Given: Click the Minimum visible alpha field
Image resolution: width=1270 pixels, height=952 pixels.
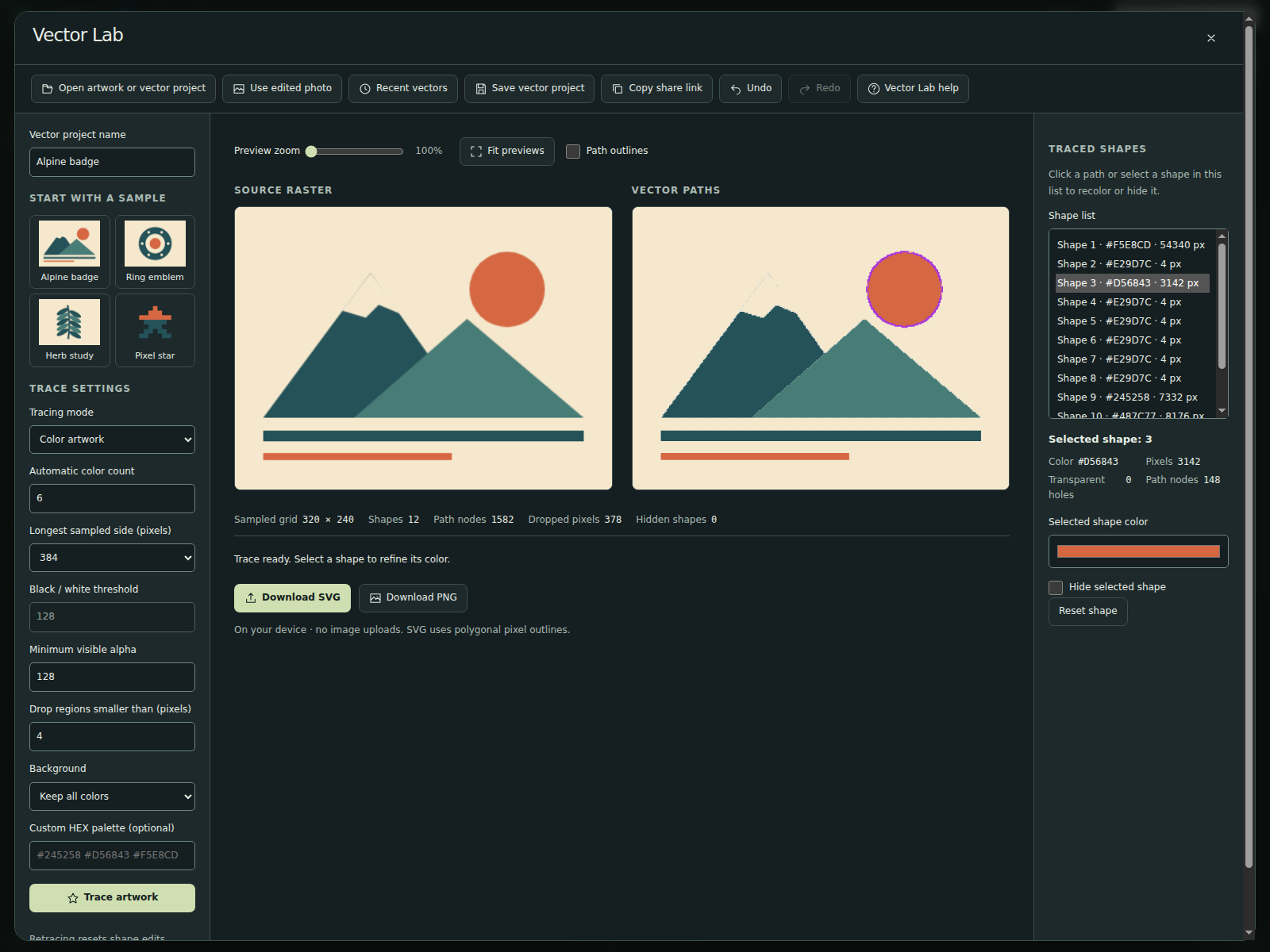Looking at the screenshot, I should coord(112,677).
